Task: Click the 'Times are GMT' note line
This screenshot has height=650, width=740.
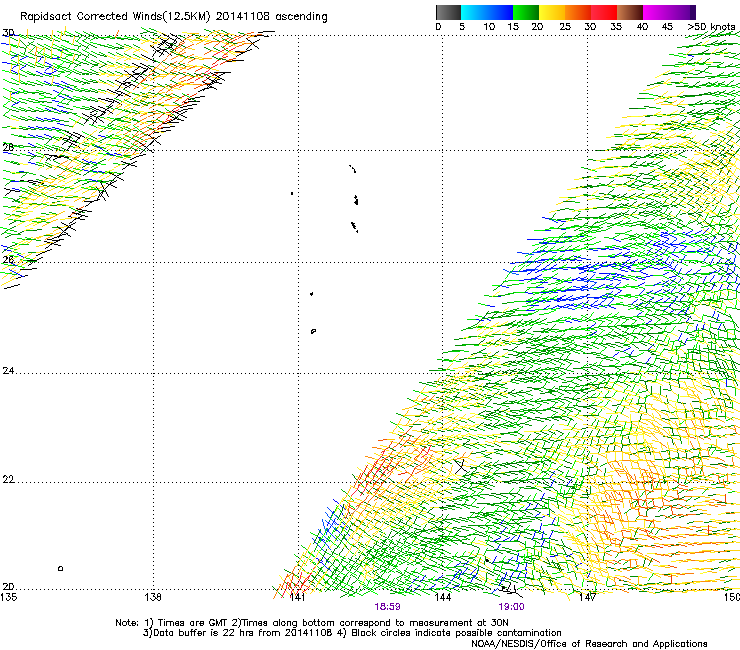Action: click(x=311, y=623)
